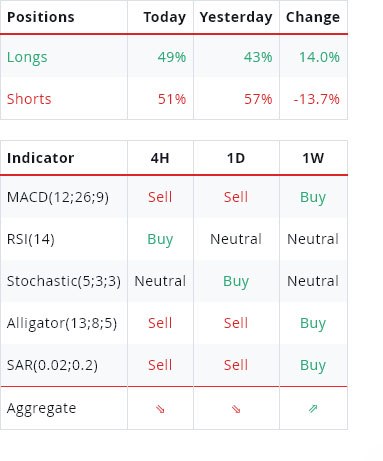Click the Shorts change value -13.7%
The image size is (383, 461).
[317, 99]
